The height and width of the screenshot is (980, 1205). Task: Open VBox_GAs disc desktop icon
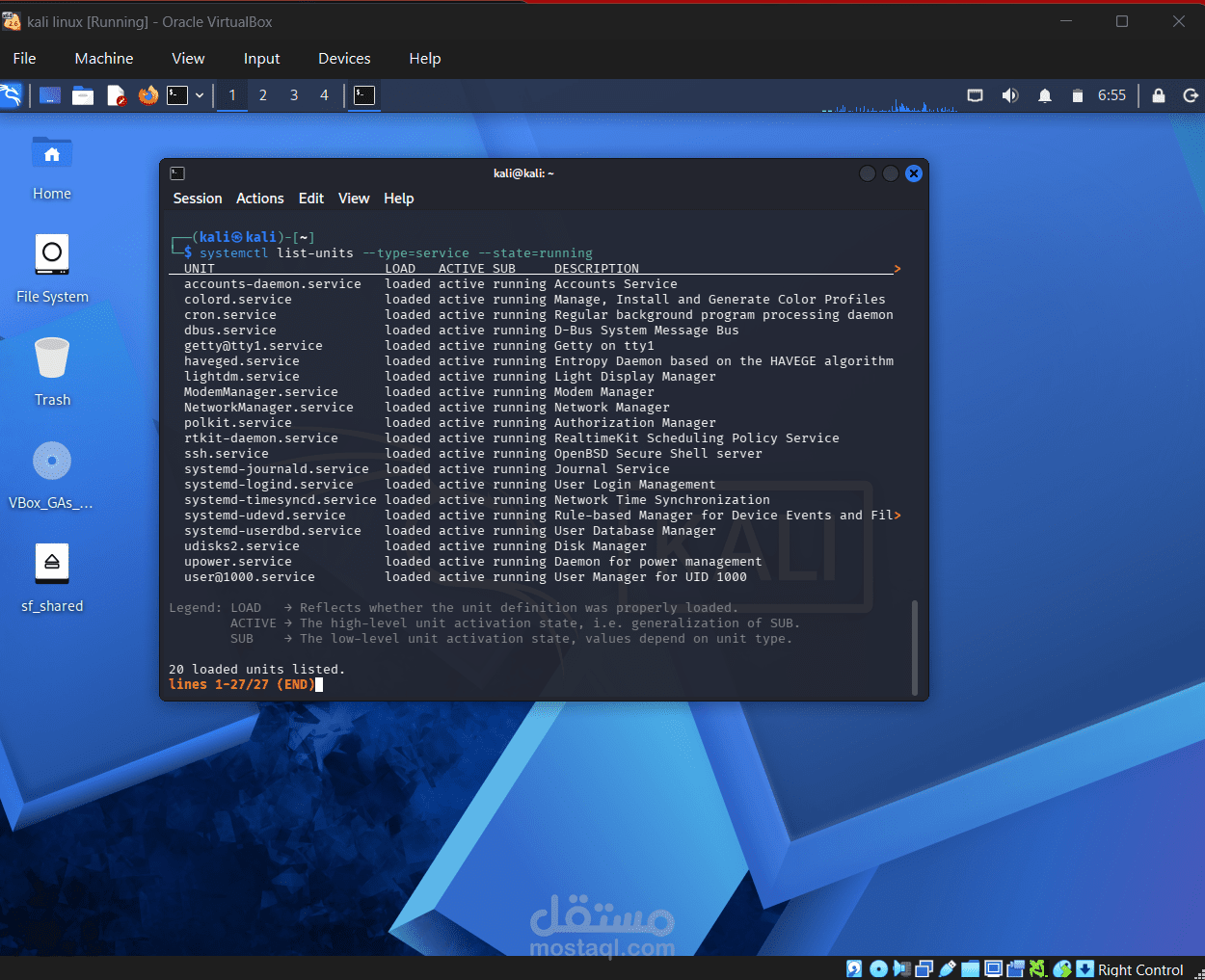pos(52,475)
